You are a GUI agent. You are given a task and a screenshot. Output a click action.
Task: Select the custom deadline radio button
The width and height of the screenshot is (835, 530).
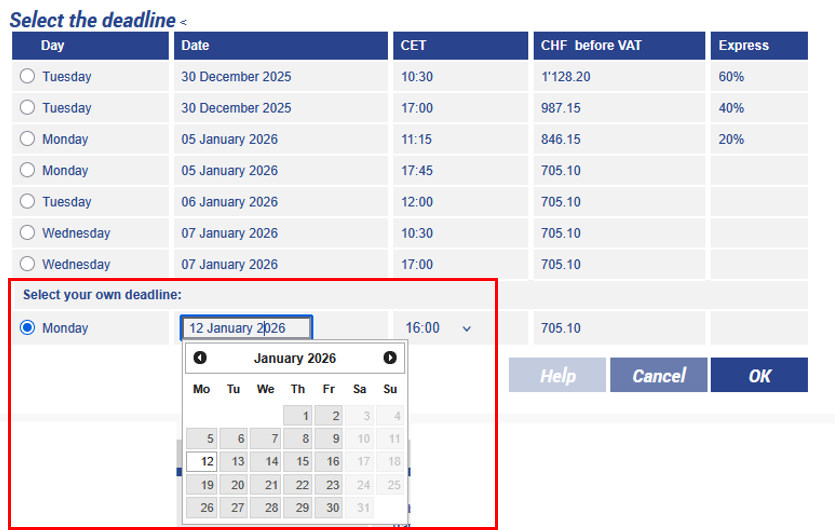coord(27,328)
